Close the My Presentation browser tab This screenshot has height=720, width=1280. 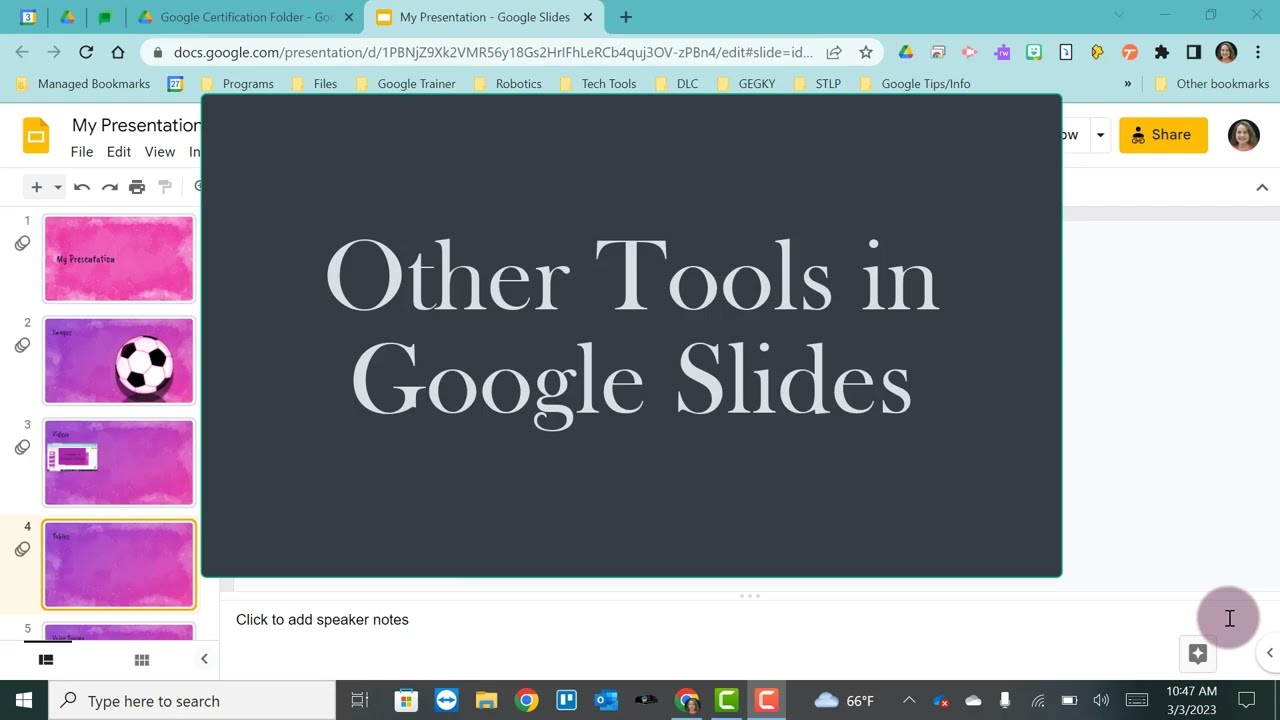point(588,17)
